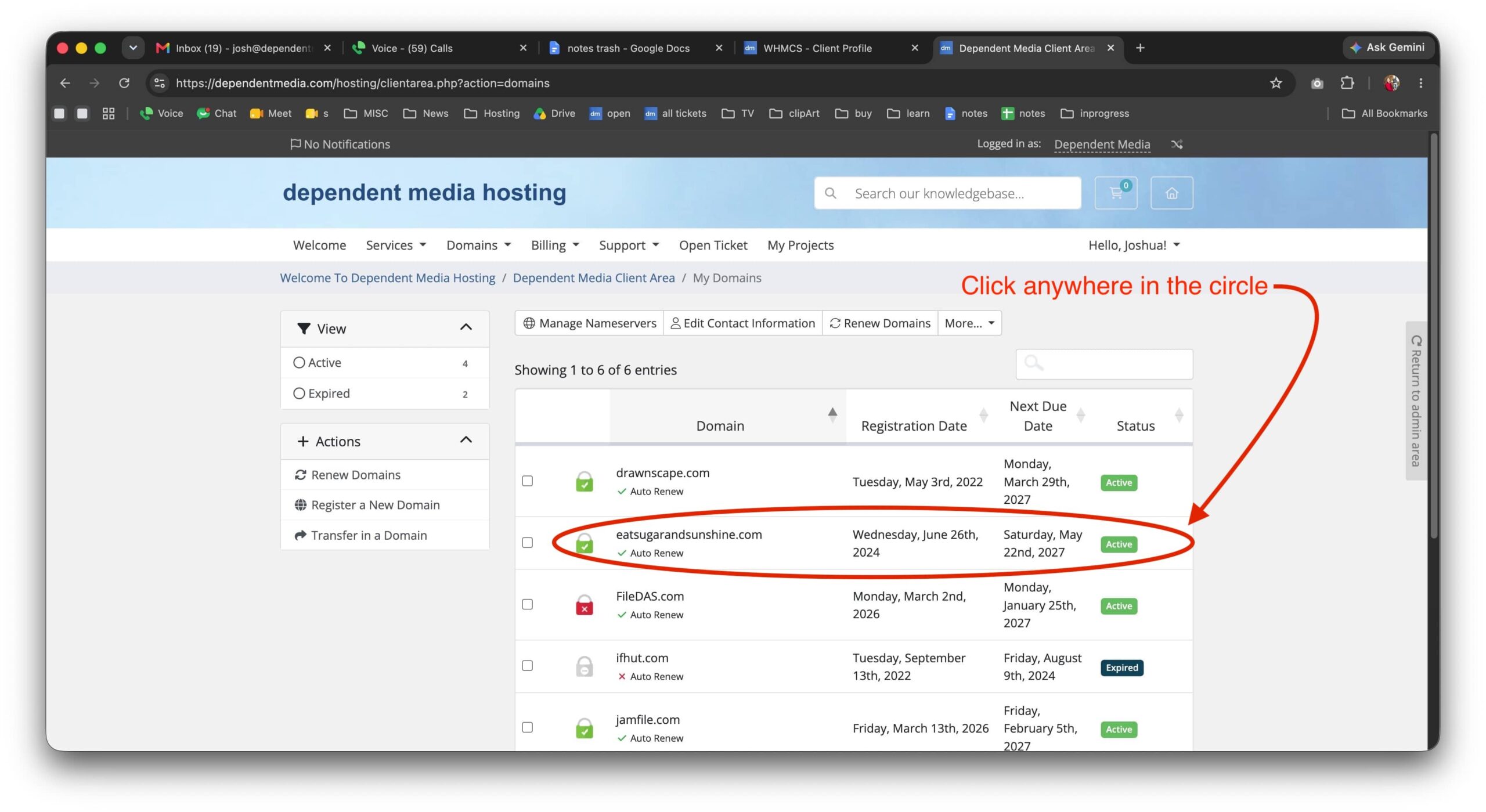Click the grey lock icon for ifhut.com
This screenshot has width=1486, height=812.
click(x=584, y=666)
